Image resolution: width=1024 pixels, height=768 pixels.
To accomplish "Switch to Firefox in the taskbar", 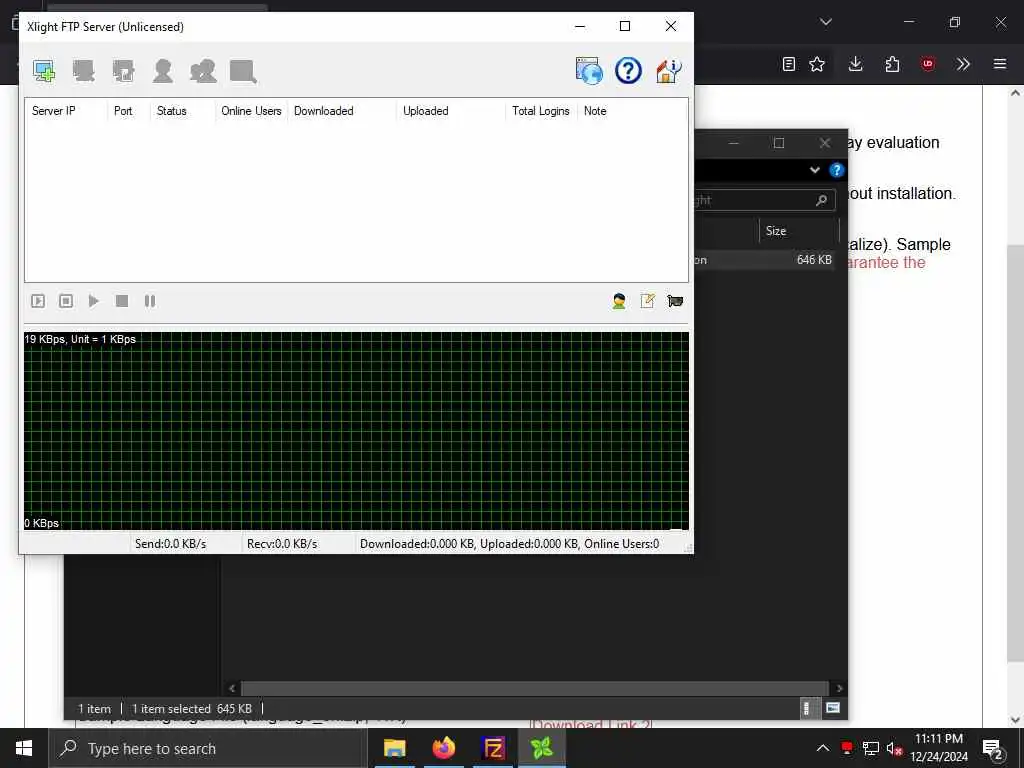I will (443, 748).
